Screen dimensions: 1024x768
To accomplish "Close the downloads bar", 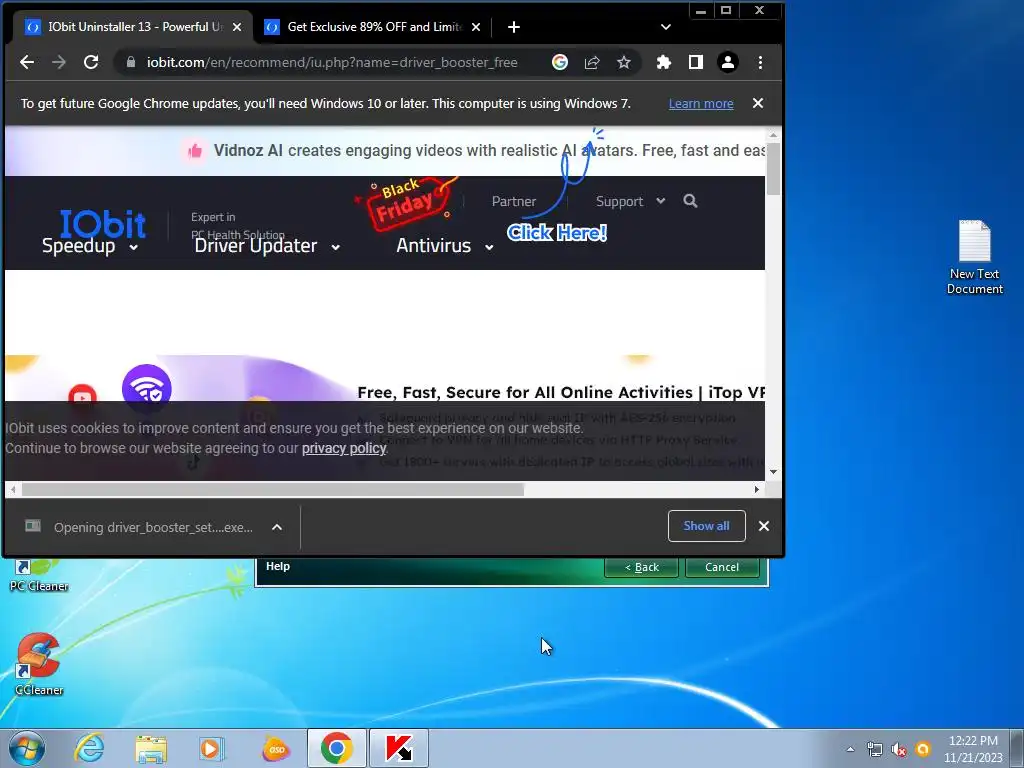I will 763,526.
